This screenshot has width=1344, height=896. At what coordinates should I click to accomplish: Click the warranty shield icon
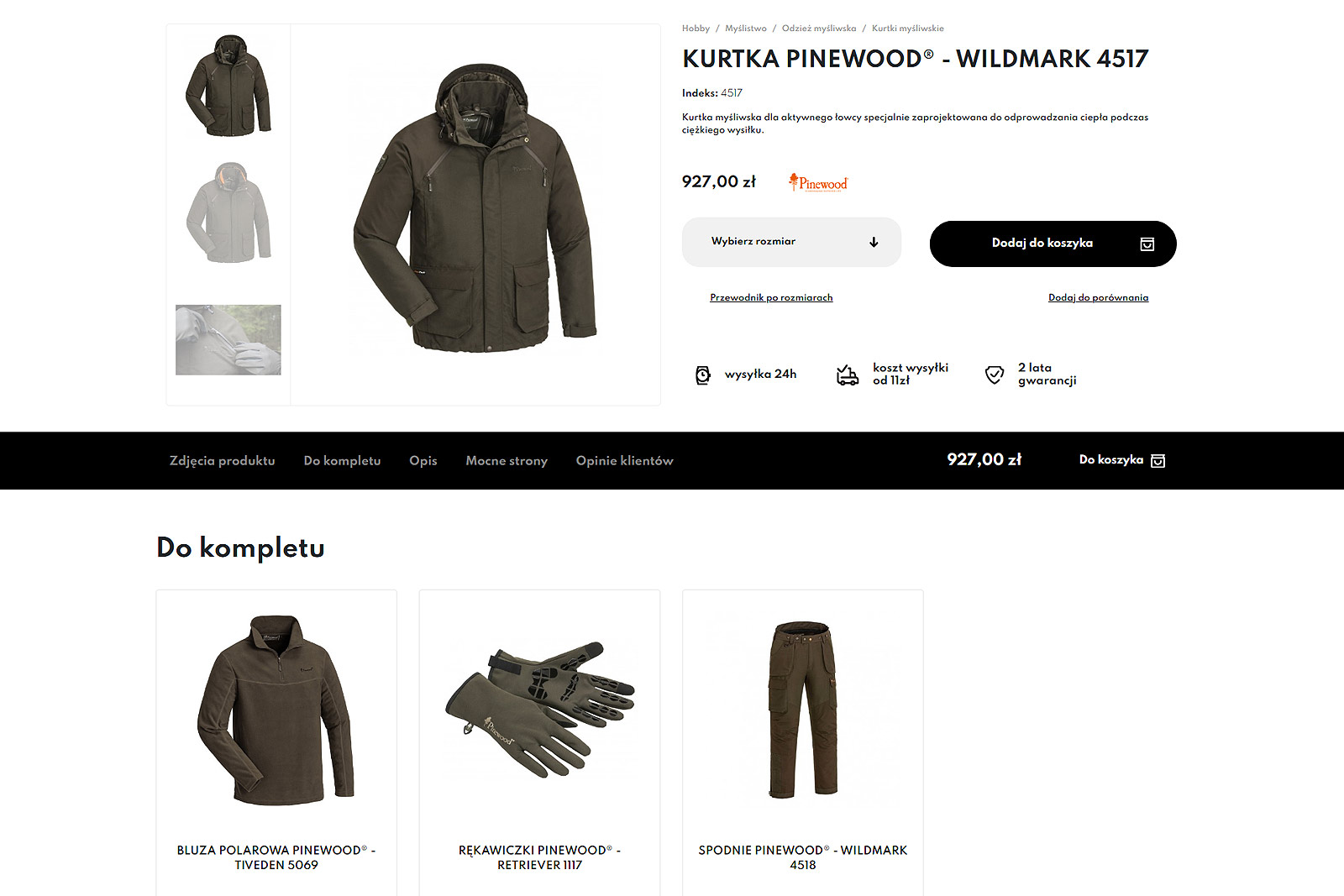click(x=994, y=375)
